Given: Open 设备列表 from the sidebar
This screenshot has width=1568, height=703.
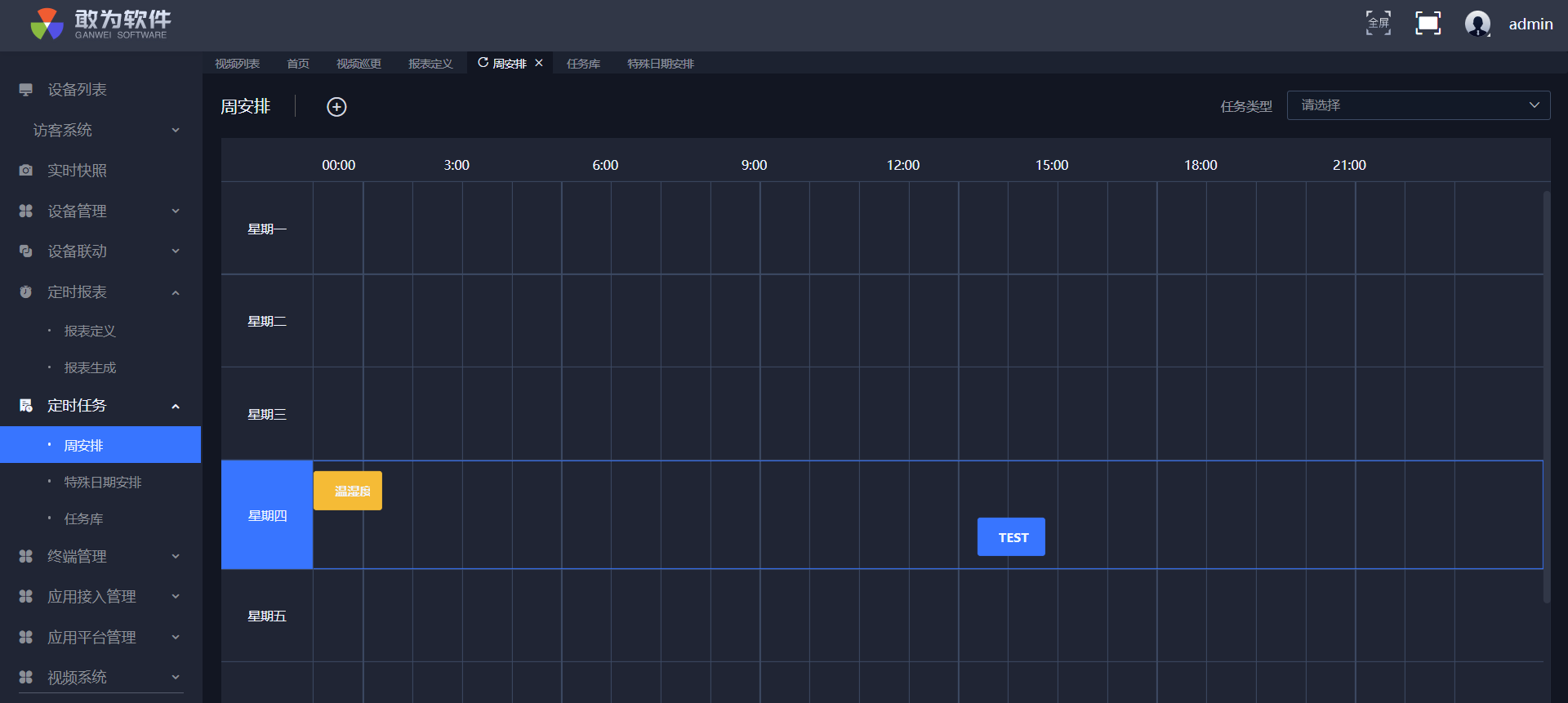Looking at the screenshot, I should [77, 90].
